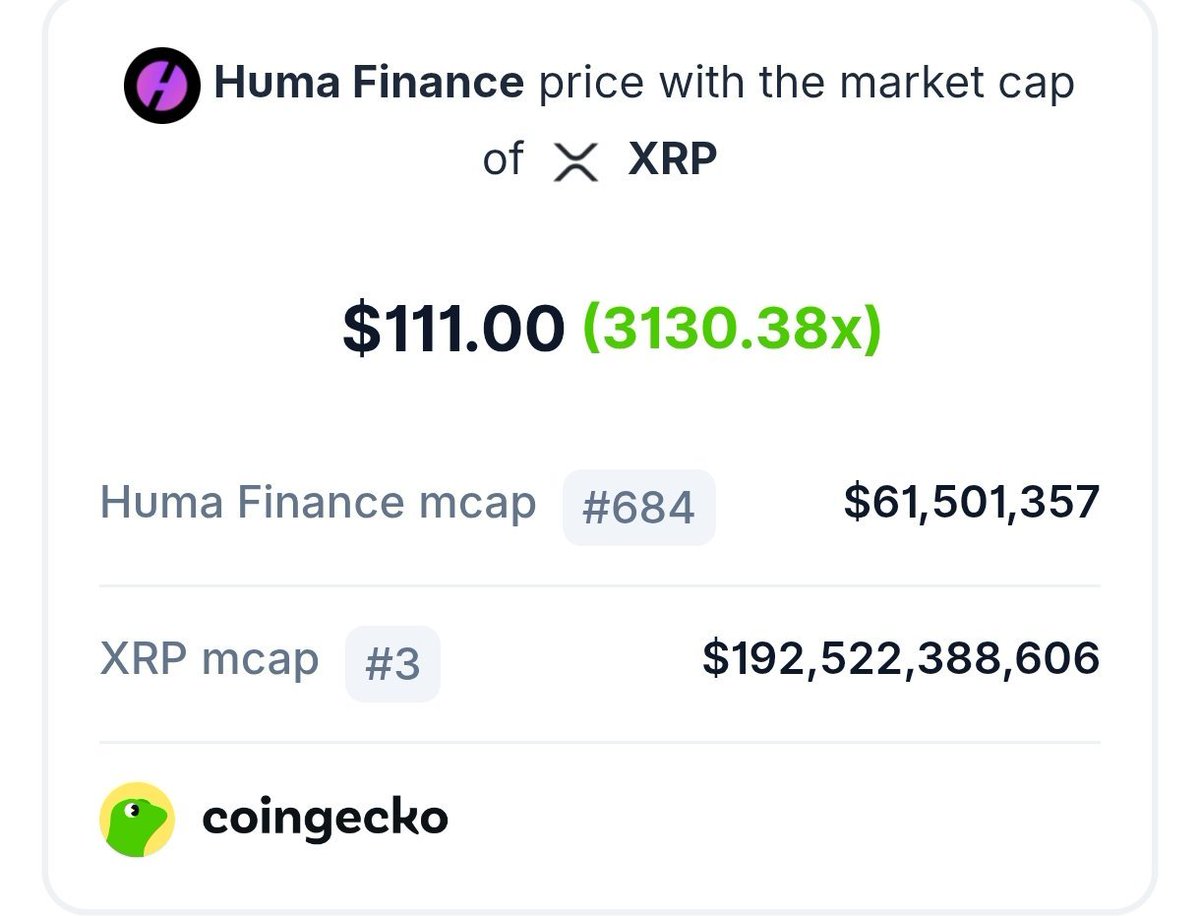Click the XRP logo icon

point(577,162)
